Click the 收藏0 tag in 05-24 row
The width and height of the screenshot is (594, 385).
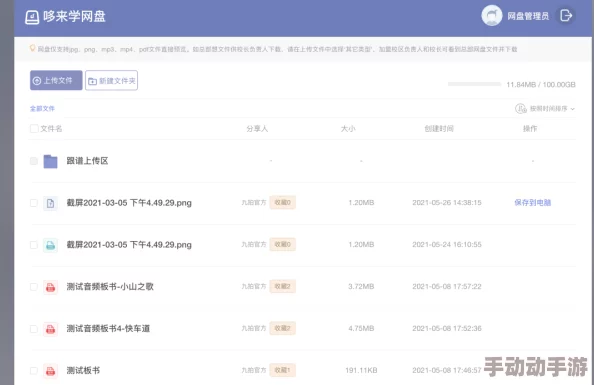283,244
